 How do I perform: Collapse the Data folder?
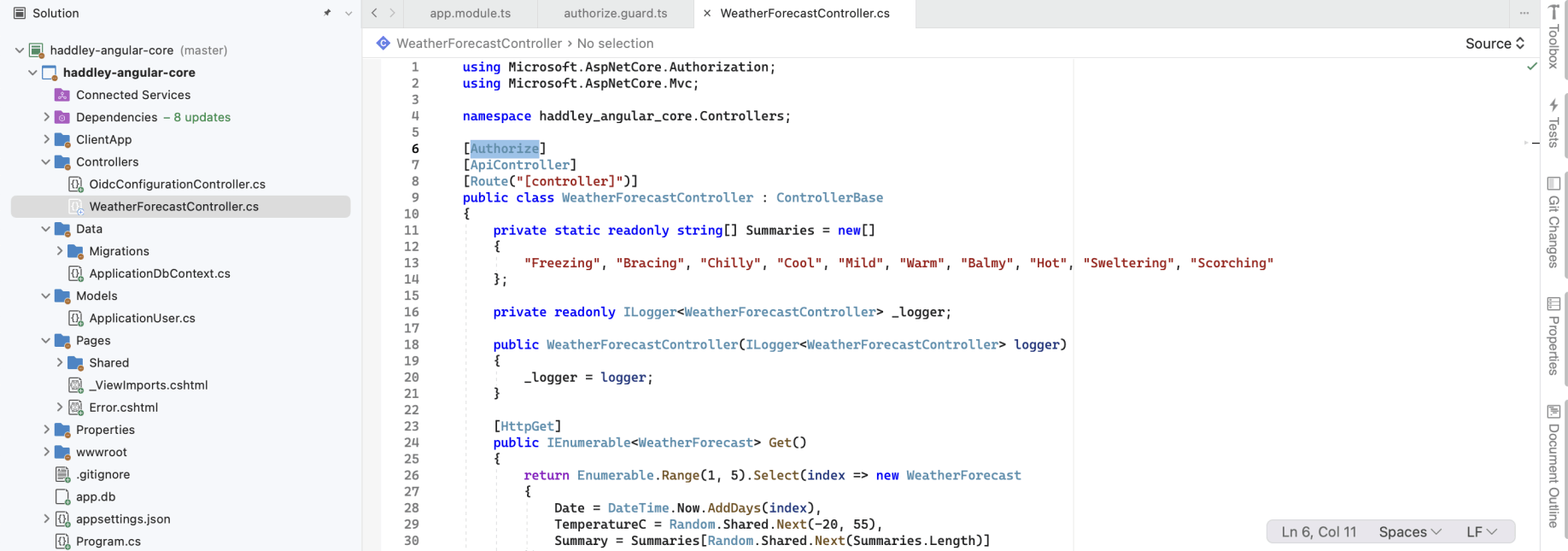click(46, 229)
